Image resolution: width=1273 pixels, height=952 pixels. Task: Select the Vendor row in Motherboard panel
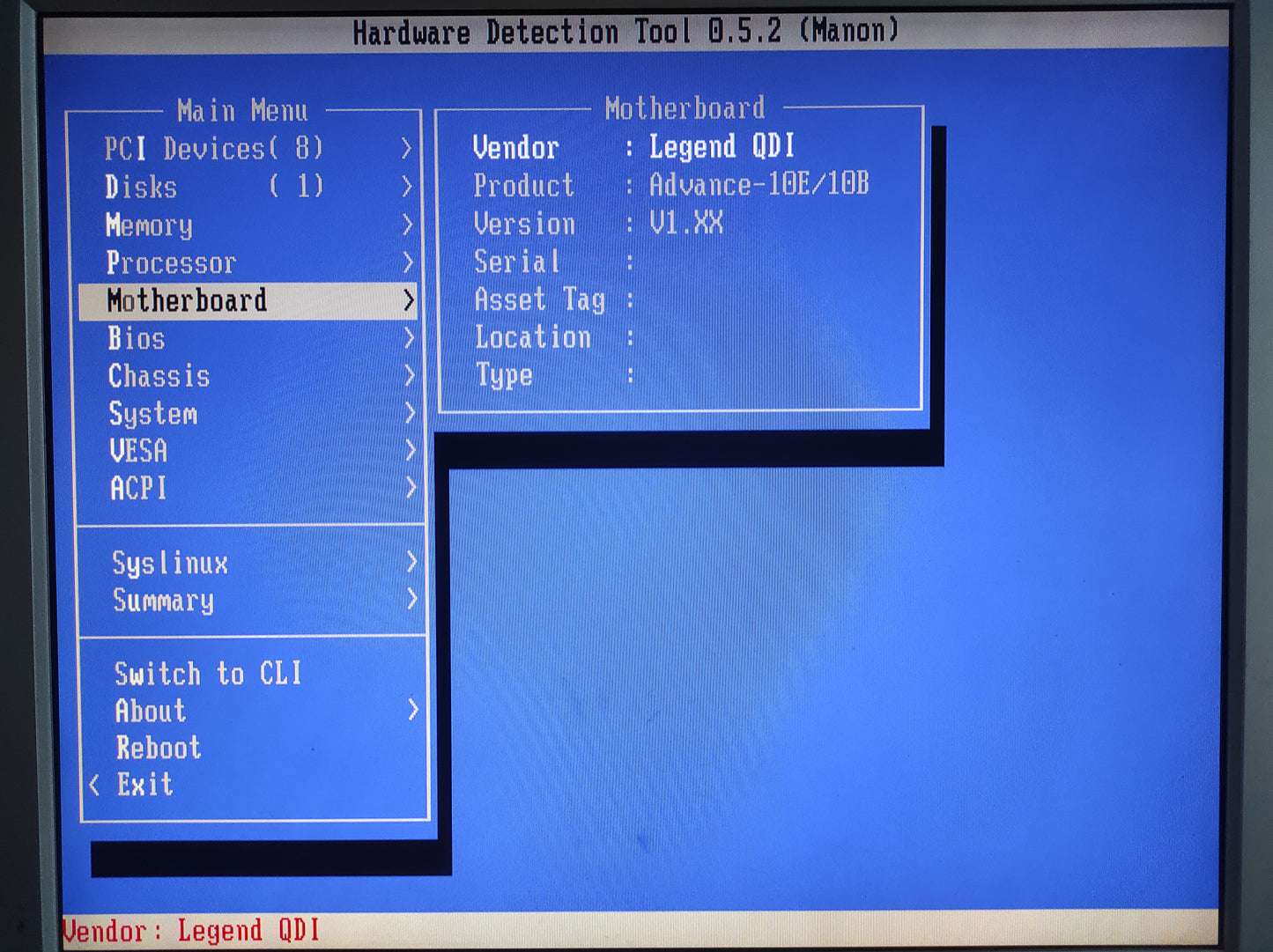coord(633,147)
